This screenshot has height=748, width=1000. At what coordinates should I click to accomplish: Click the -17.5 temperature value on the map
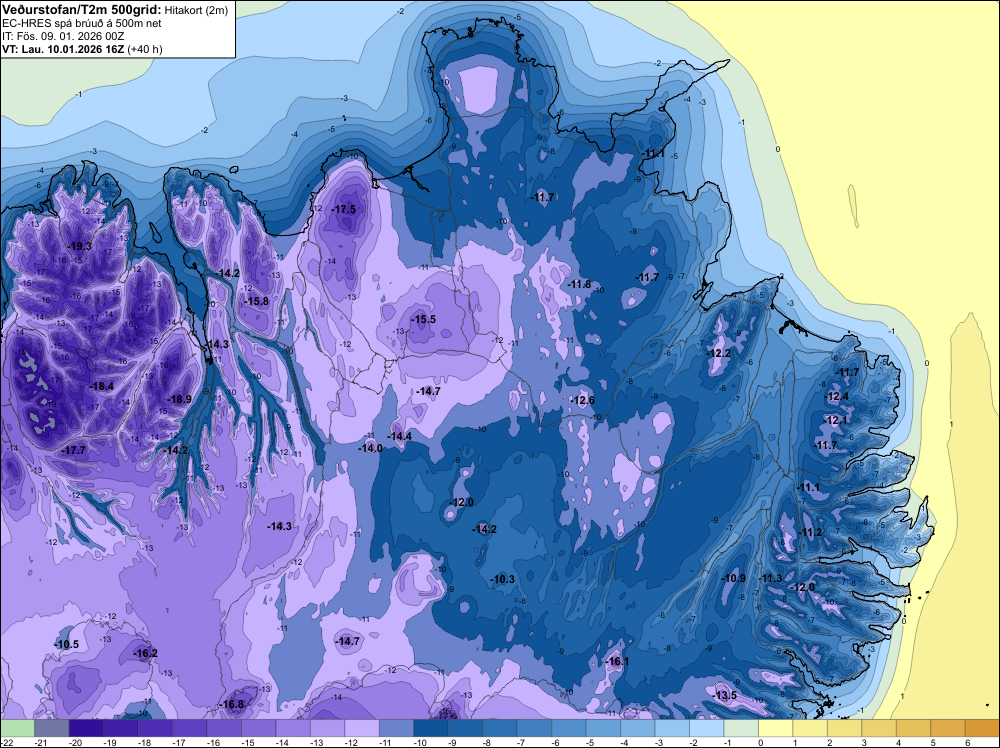(x=344, y=209)
